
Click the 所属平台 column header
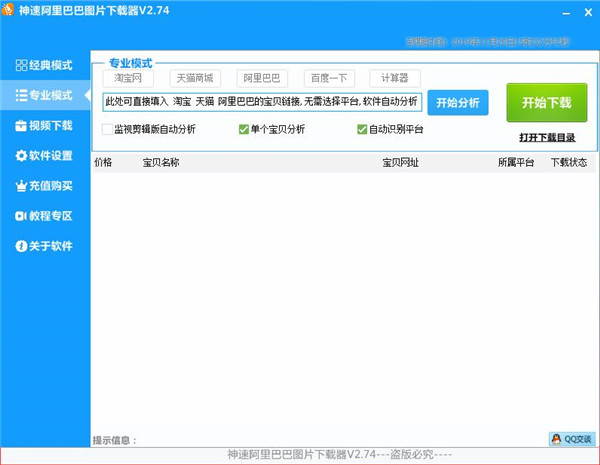[x=516, y=162]
